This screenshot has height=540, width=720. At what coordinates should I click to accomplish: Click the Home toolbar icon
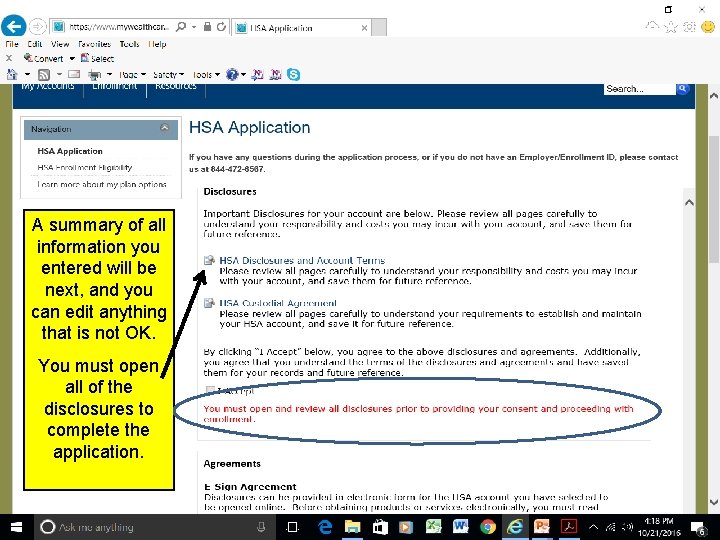[12, 74]
